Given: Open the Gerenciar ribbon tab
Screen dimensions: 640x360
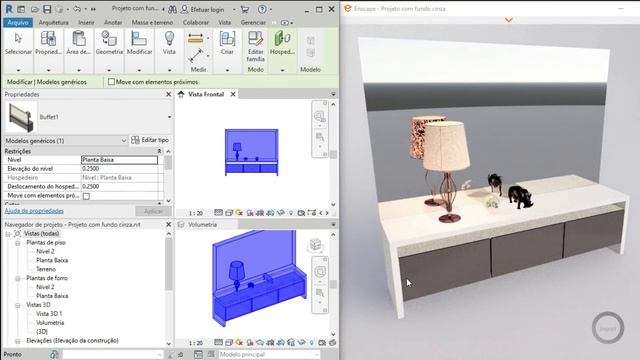Looking at the screenshot, I should tap(253, 22).
